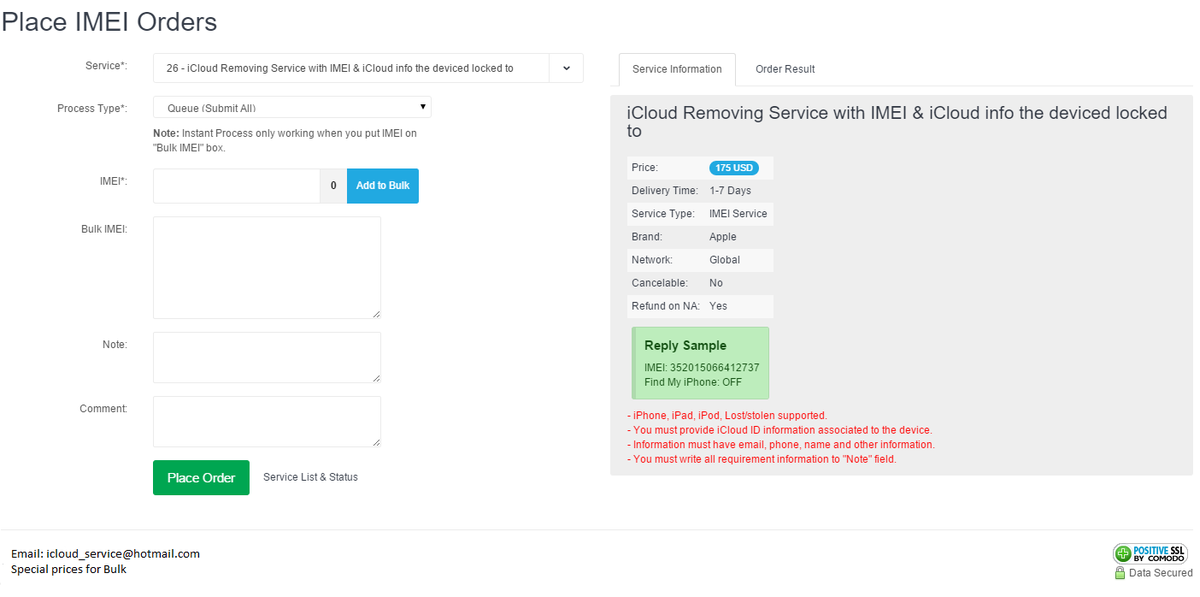The height and width of the screenshot is (597, 1200).
Task: Click the IMEI: 352015066412737 sample text
Action: click(702, 367)
